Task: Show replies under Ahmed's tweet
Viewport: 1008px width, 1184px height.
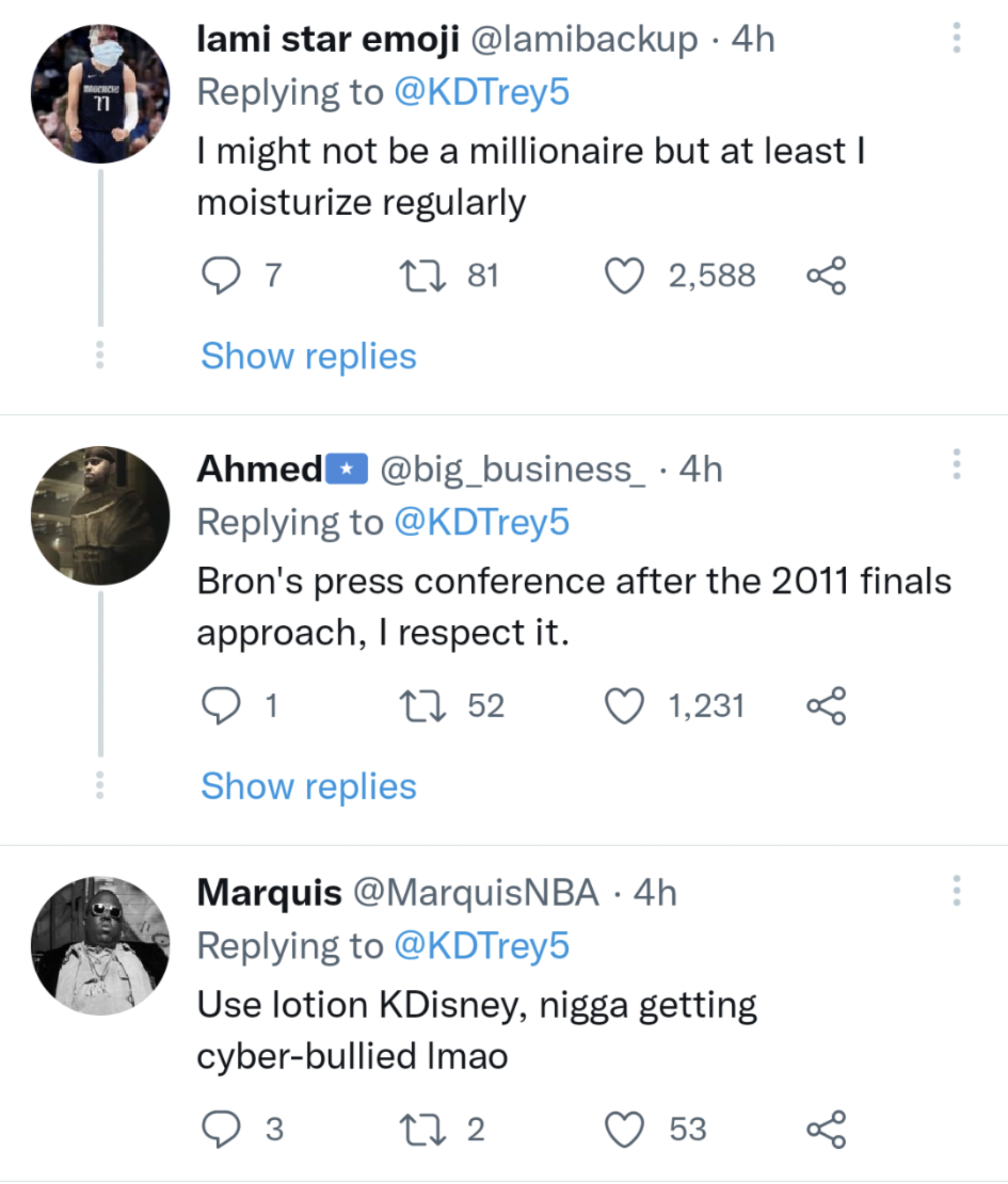Action: (x=308, y=786)
